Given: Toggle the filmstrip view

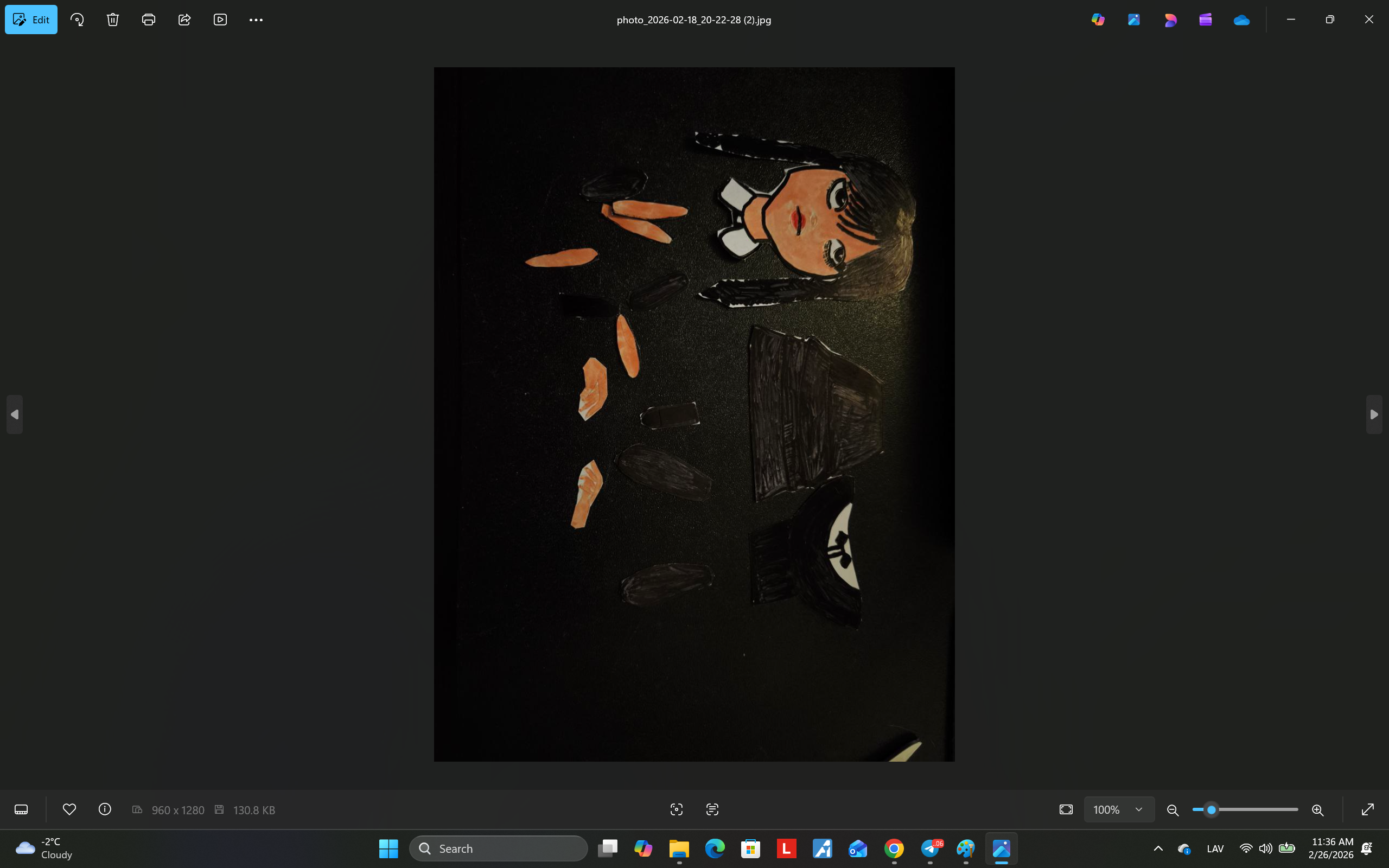Looking at the screenshot, I should pos(21,809).
